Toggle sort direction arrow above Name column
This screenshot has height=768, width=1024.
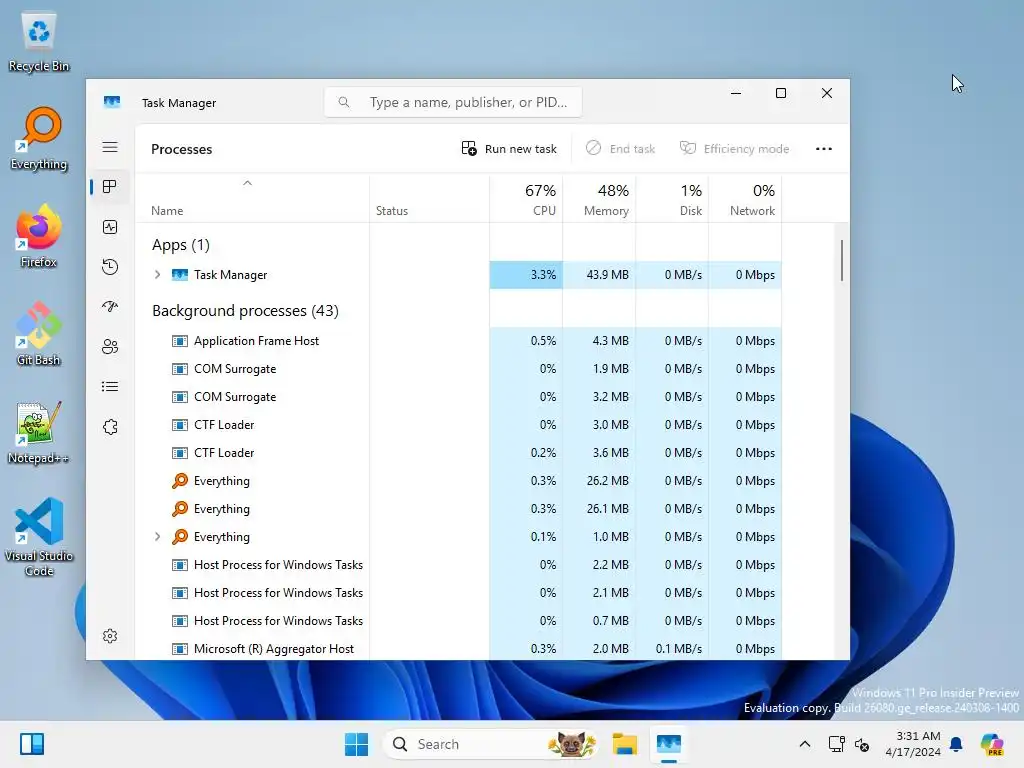click(x=248, y=184)
